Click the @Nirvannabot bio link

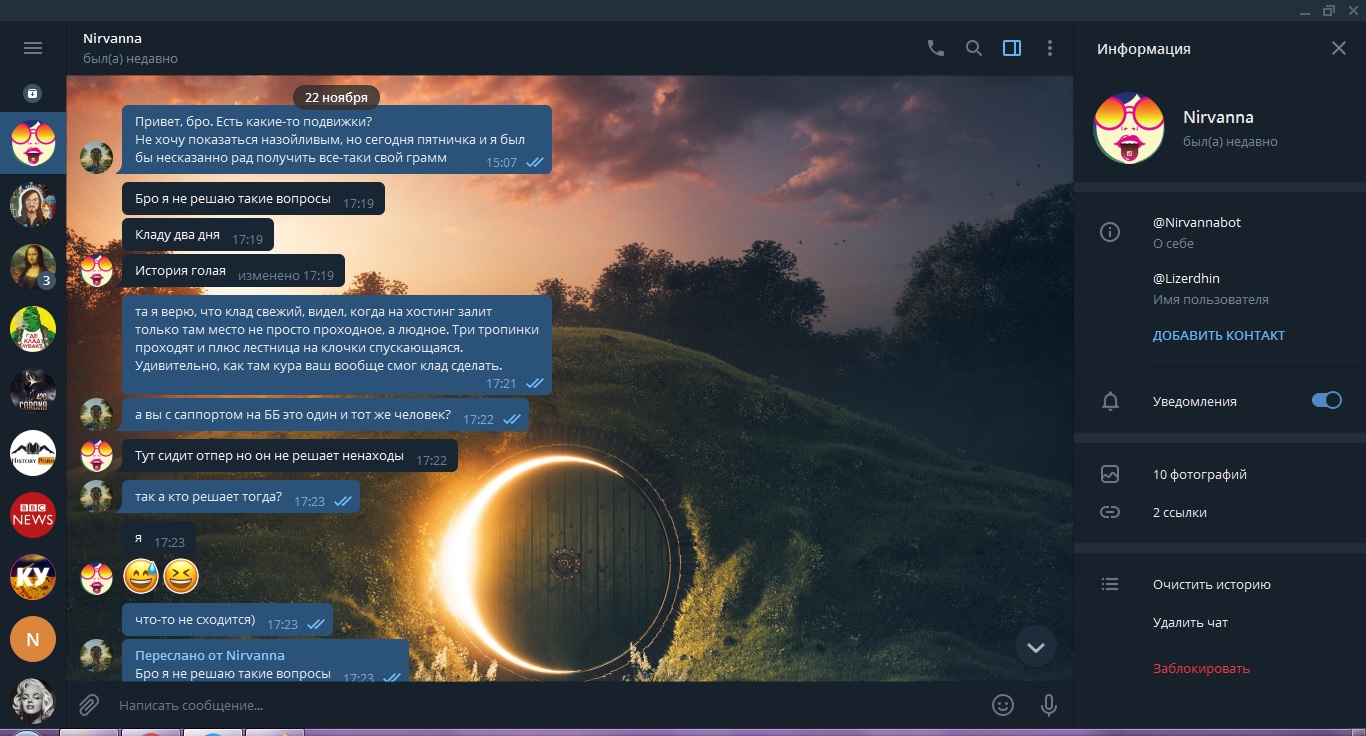(x=1197, y=222)
